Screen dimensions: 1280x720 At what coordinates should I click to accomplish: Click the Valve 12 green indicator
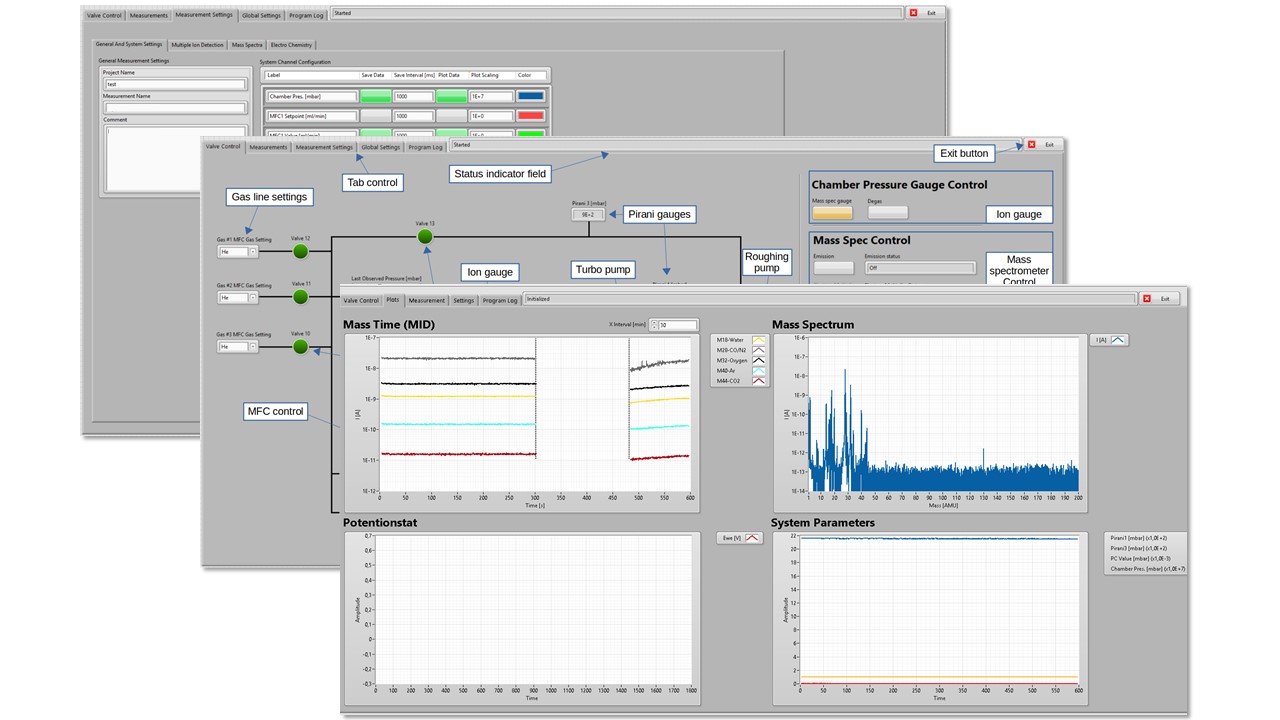coord(300,251)
